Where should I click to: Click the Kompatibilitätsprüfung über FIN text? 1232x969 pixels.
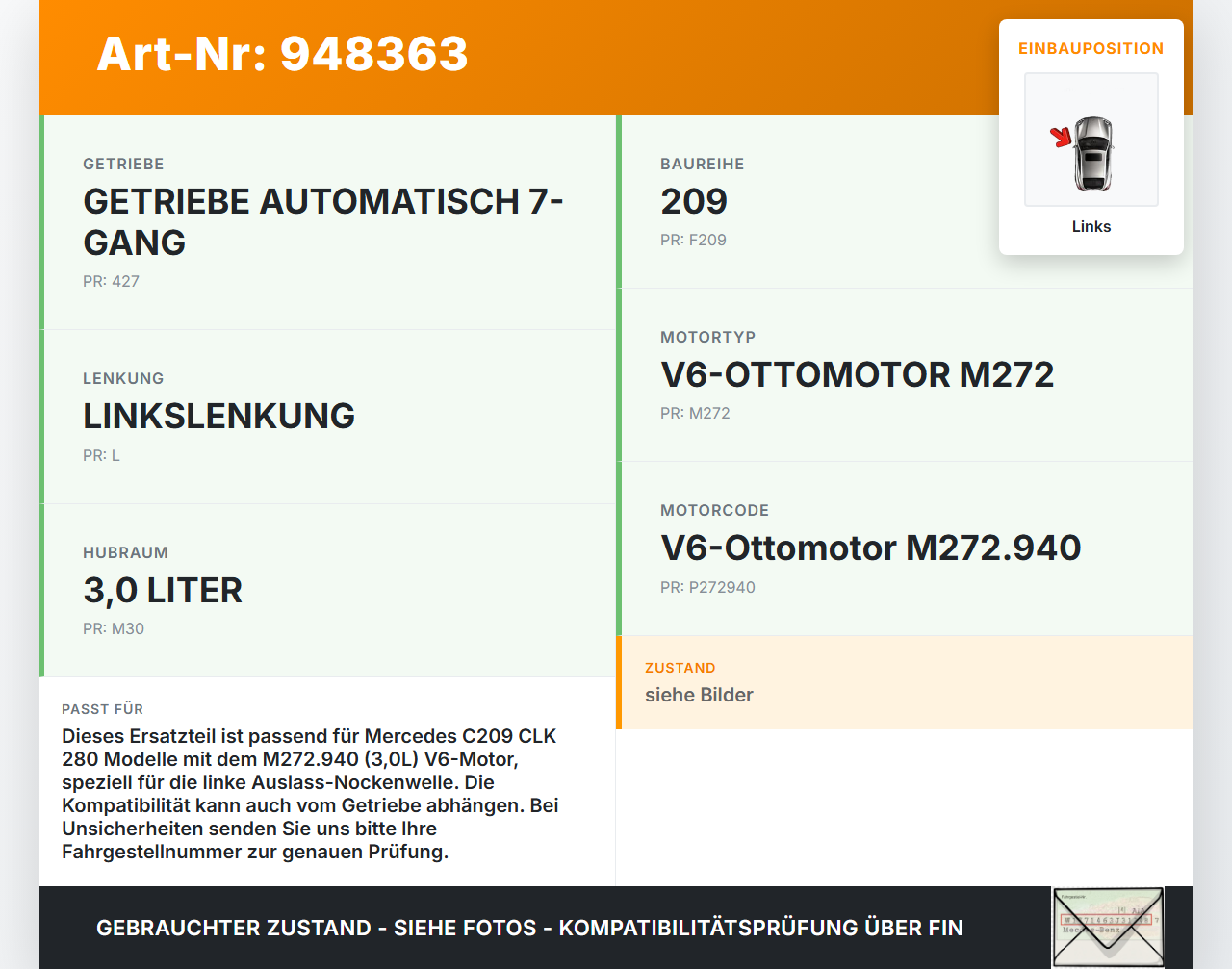click(x=760, y=928)
